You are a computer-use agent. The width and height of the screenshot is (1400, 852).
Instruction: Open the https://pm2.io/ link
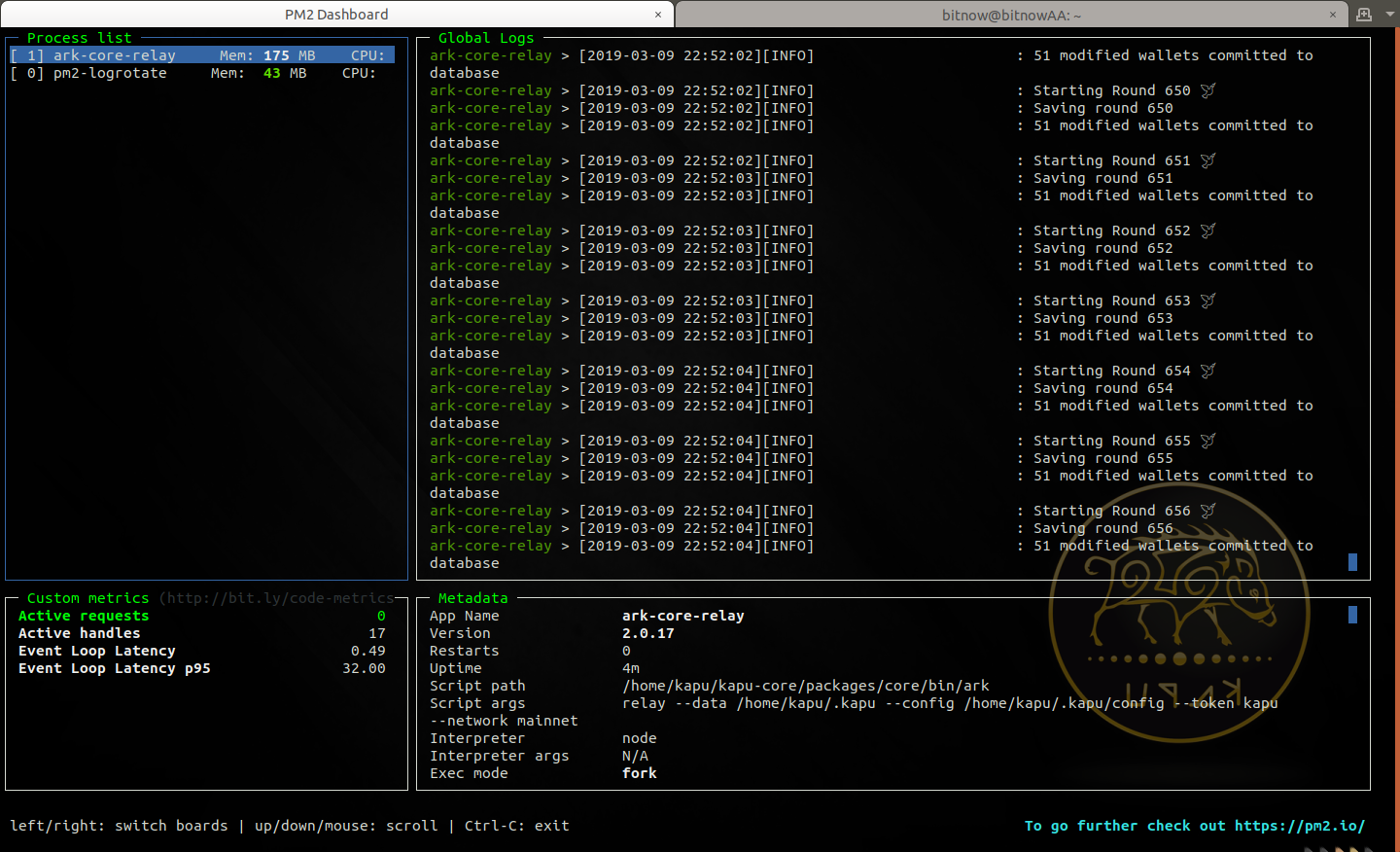pyautogui.click(x=1300, y=826)
